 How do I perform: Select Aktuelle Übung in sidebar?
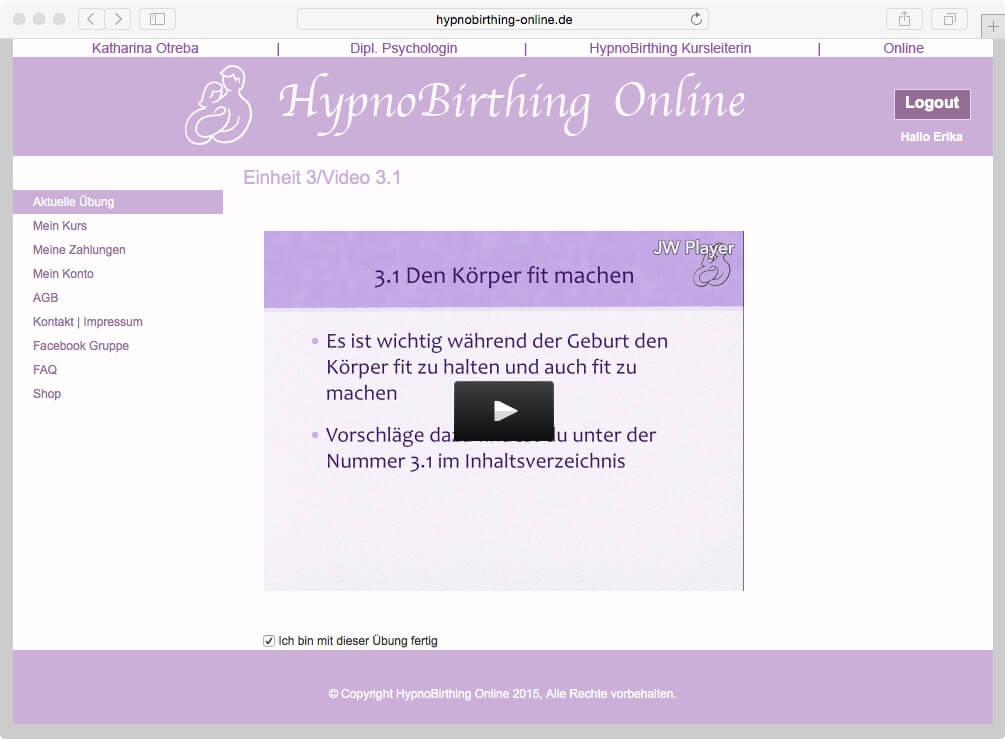[118, 202]
